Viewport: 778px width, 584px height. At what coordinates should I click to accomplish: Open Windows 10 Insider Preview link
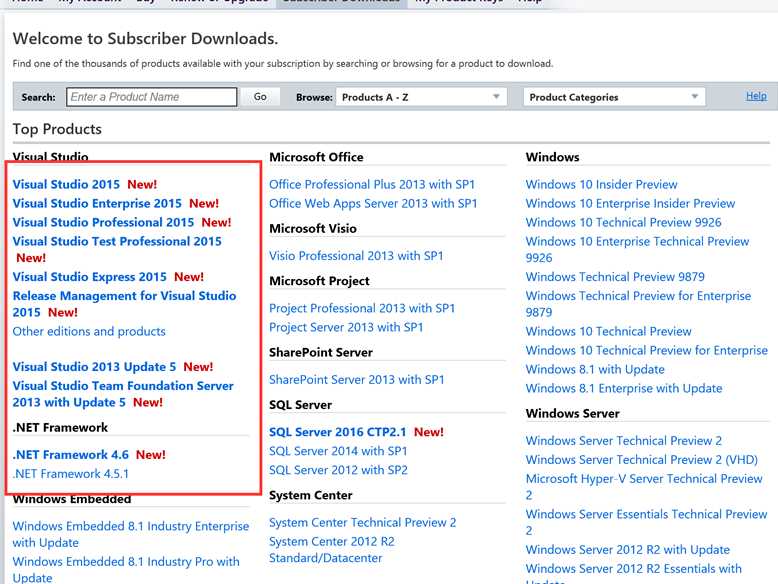click(601, 184)
